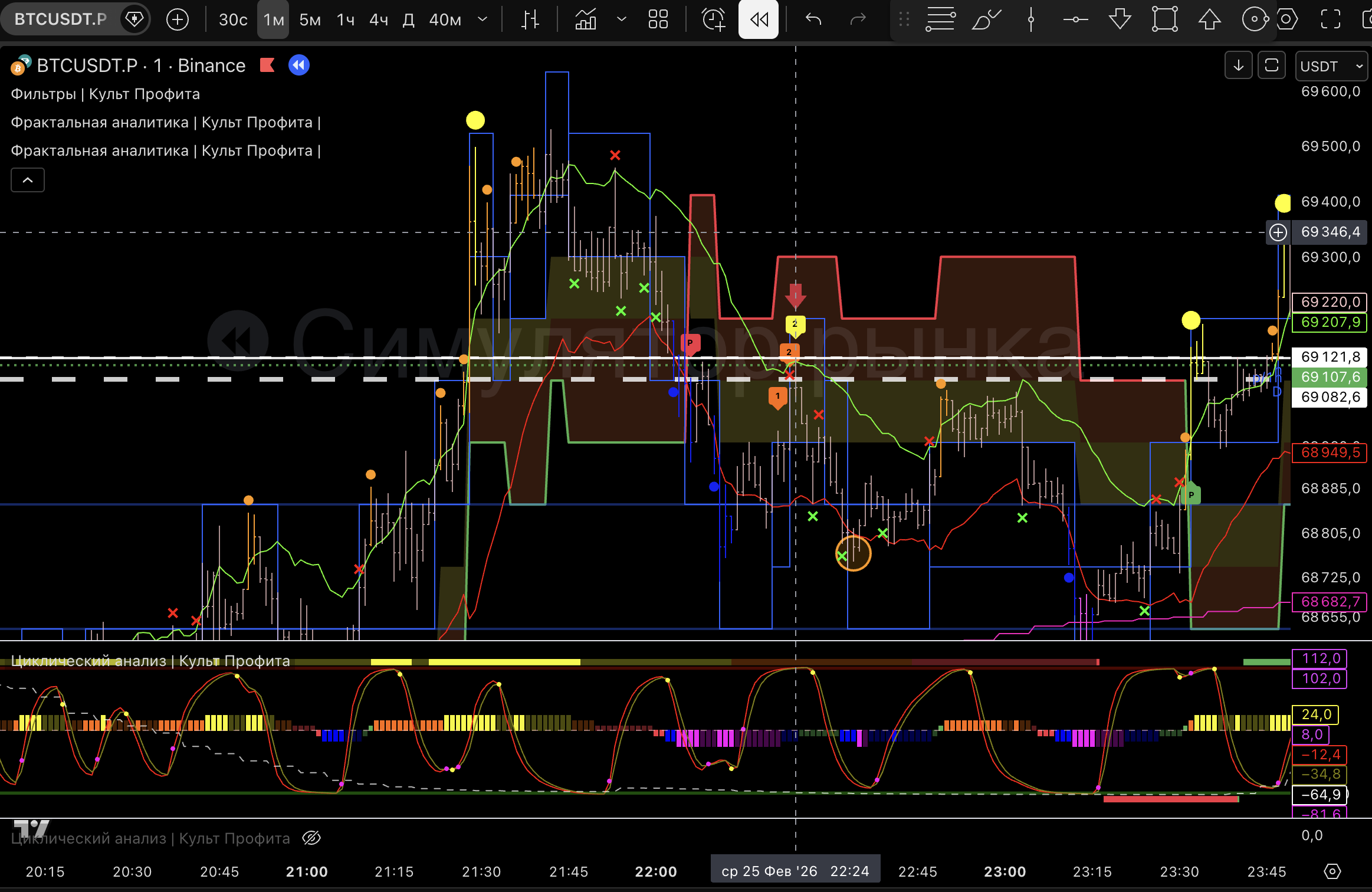
Task: Click the create alert clock icon
Action: click(x=713, y=19)
